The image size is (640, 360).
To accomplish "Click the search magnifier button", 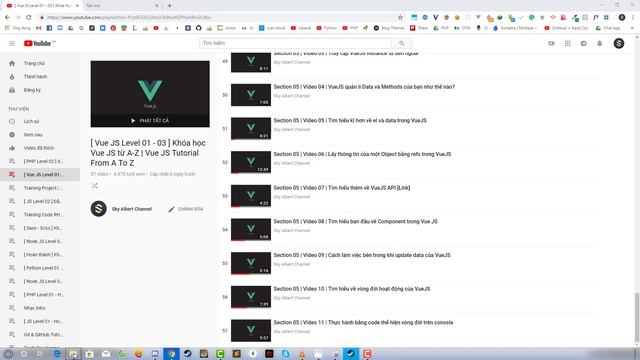I will point(402,43).
